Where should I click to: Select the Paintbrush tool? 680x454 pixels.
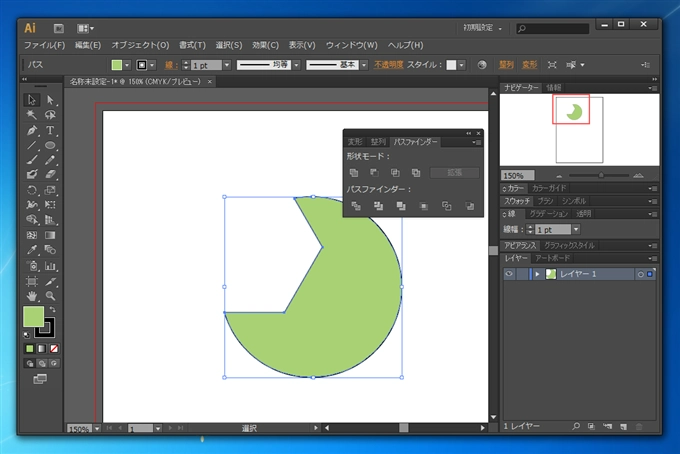click(31, 160)
